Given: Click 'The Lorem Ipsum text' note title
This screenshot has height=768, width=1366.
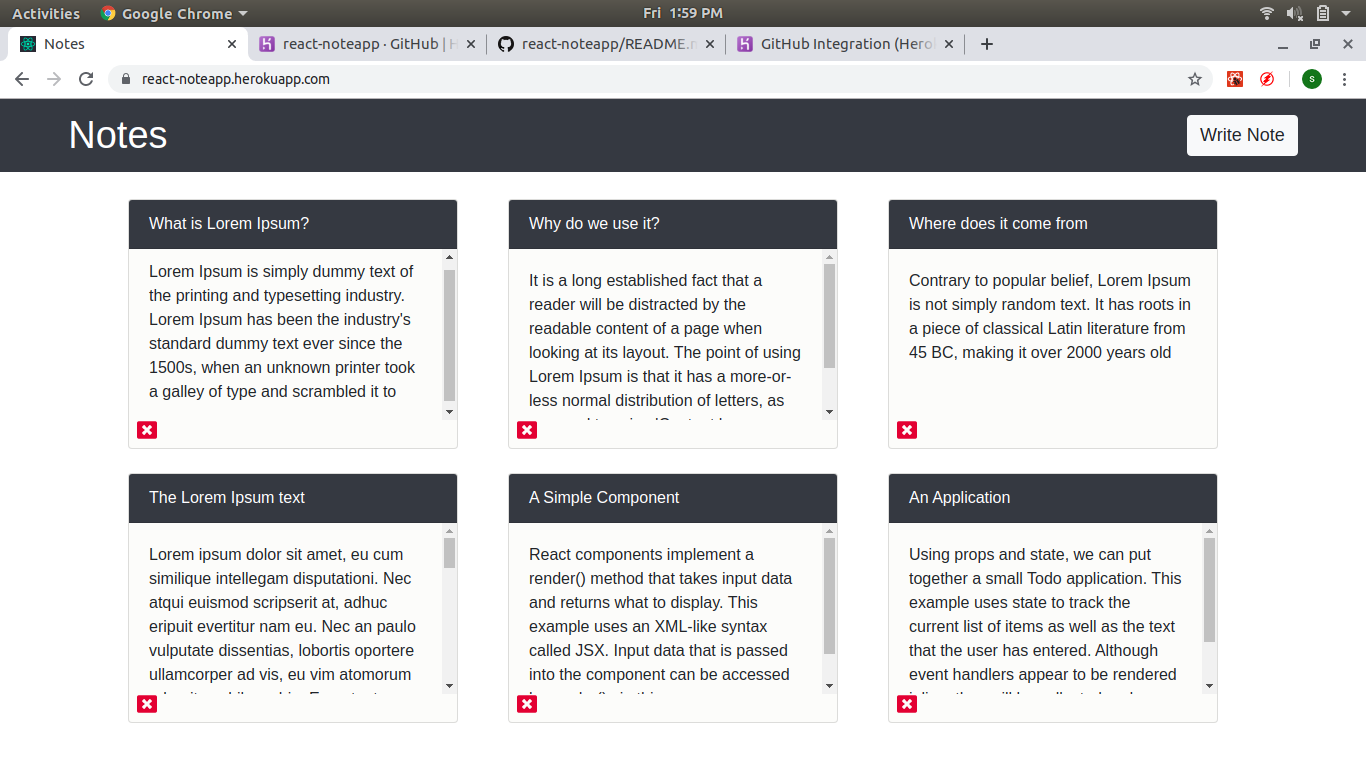Looking at the screenshot, I should click(x=227, y=497).
